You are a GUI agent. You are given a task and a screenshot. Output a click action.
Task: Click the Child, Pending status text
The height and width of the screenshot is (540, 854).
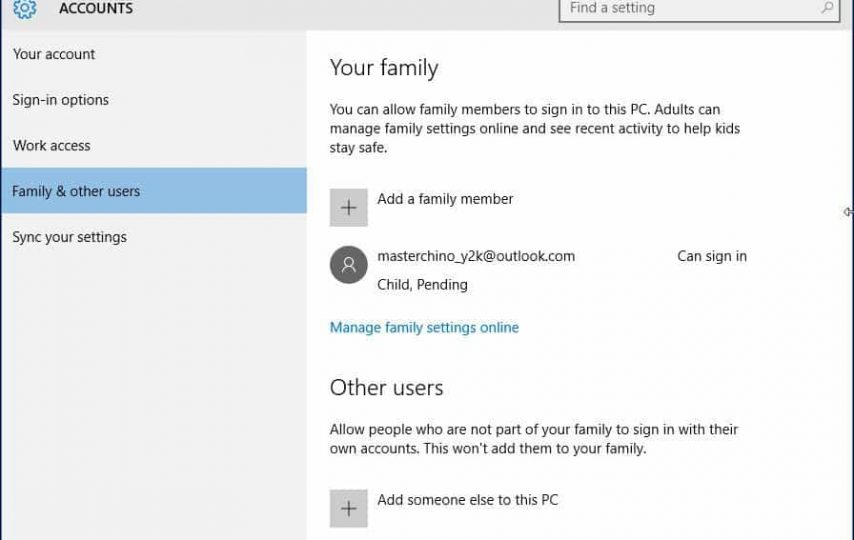(422, 284)
